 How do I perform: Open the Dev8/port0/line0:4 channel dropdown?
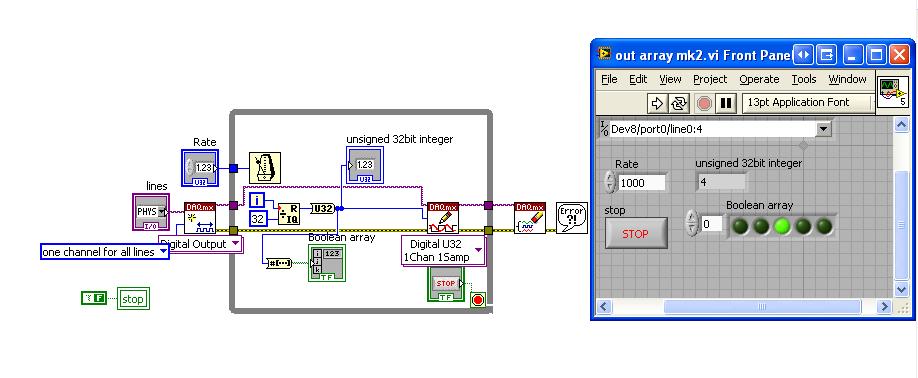(824, 129)
